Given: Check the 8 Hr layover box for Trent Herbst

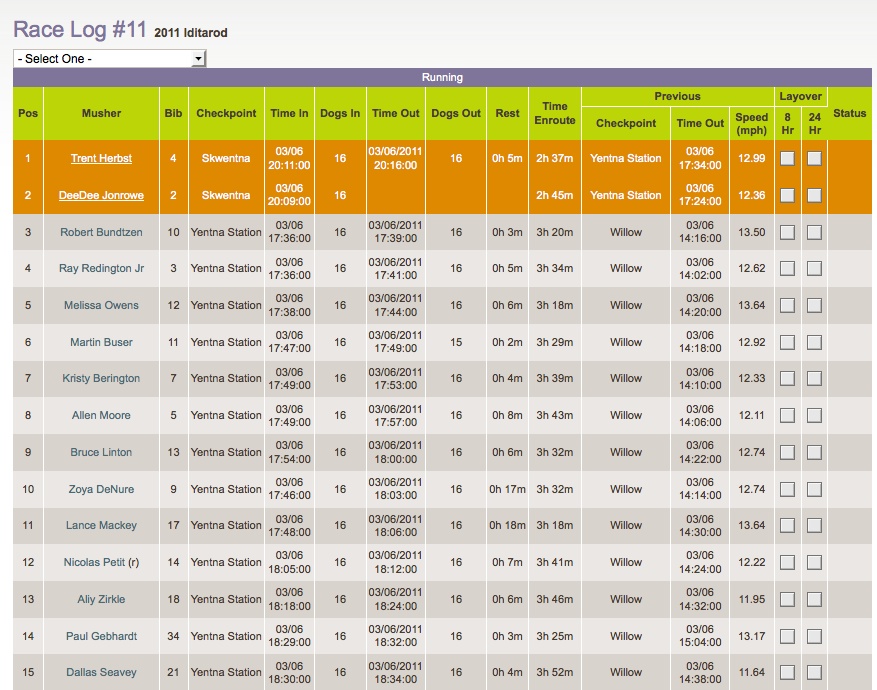Looking at the screenshot, I should [788, 158].
